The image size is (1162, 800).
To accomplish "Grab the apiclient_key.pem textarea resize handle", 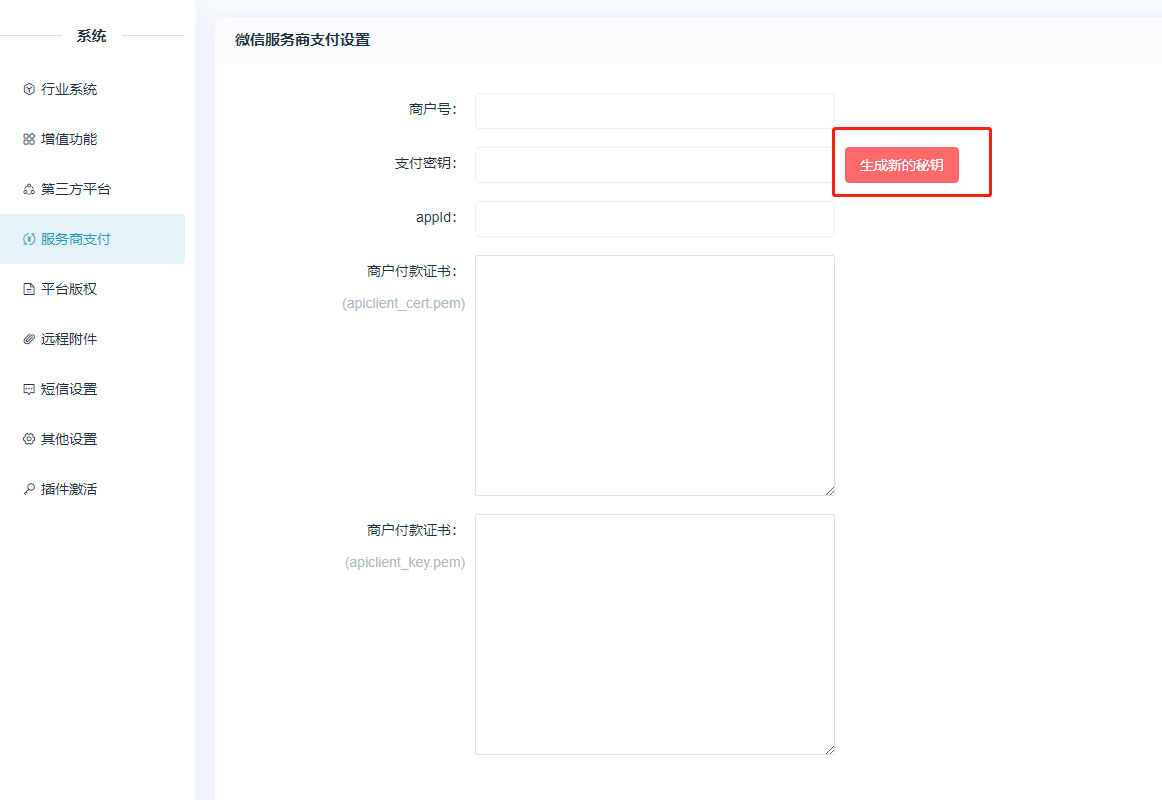I will (x=829, y=749).
